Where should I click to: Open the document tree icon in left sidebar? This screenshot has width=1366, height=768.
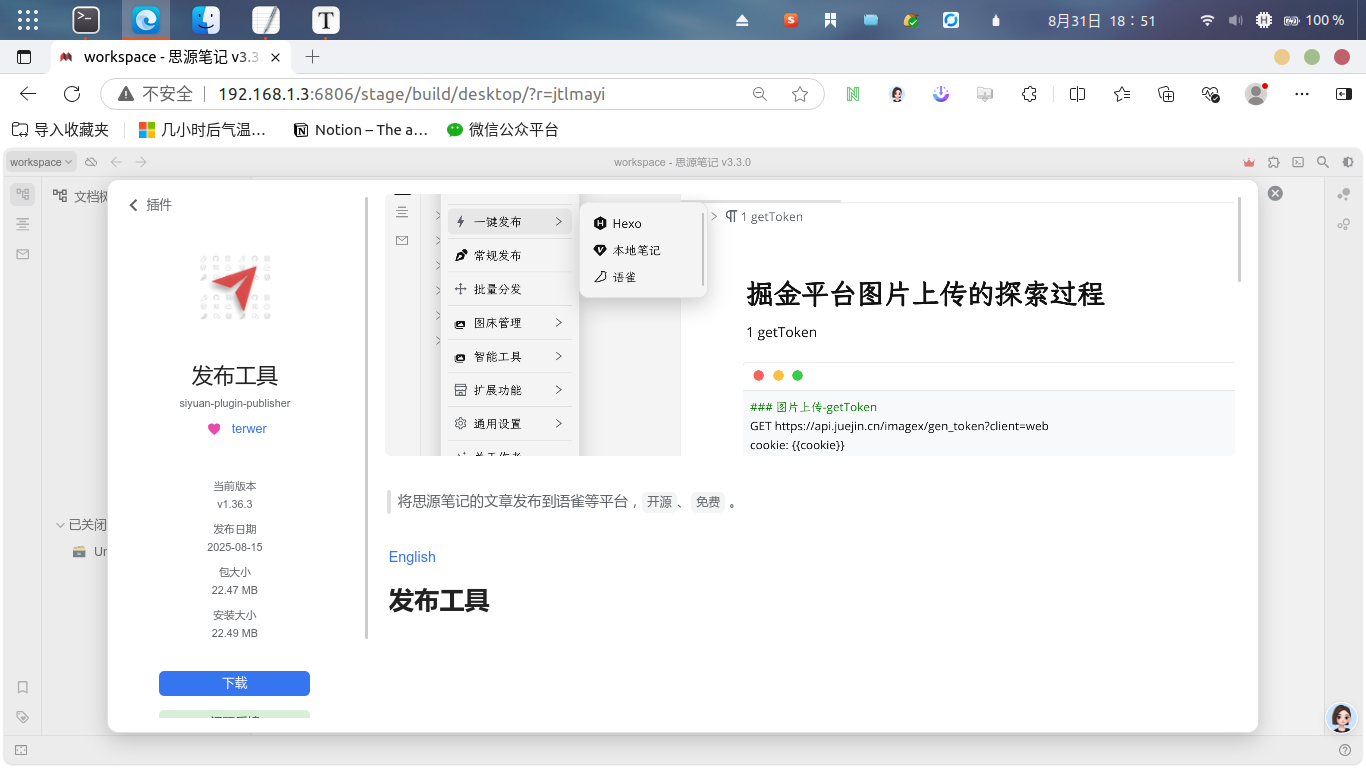[22, 194]
